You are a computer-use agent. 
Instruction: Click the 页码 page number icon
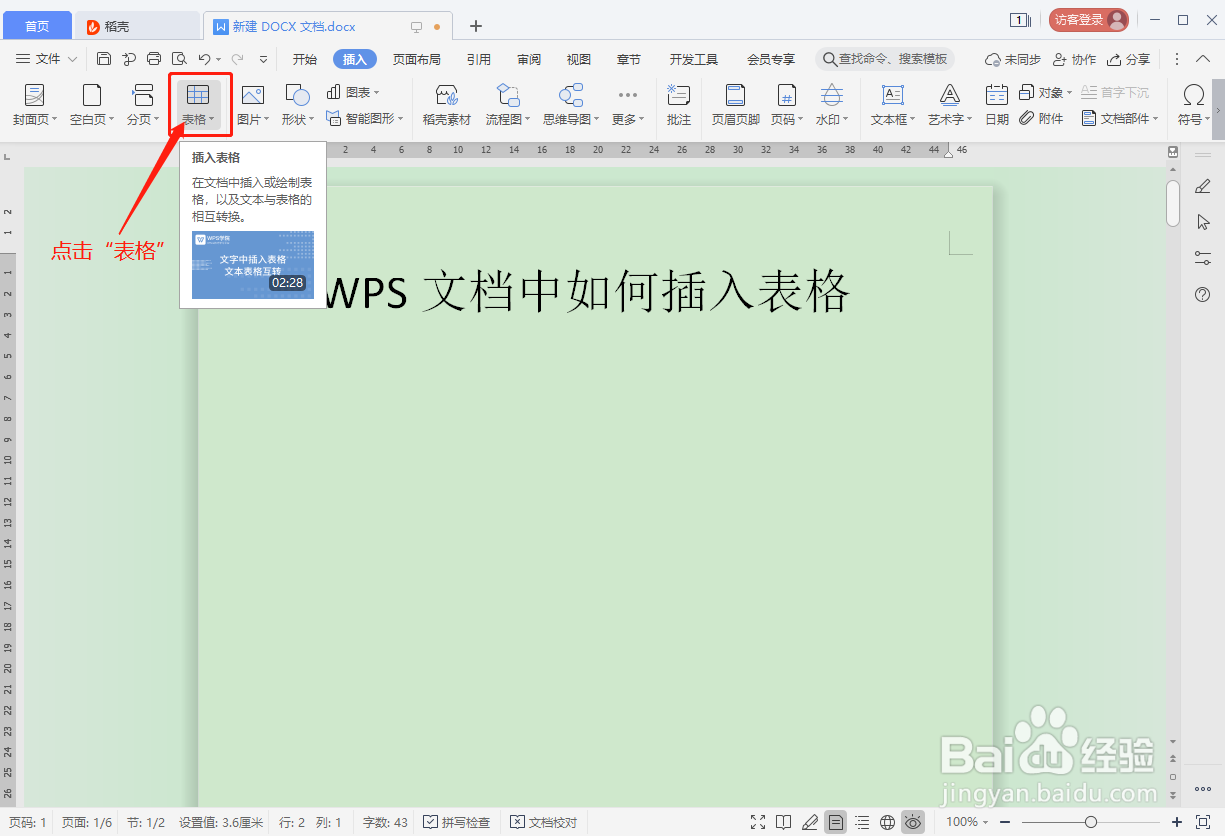787,96
